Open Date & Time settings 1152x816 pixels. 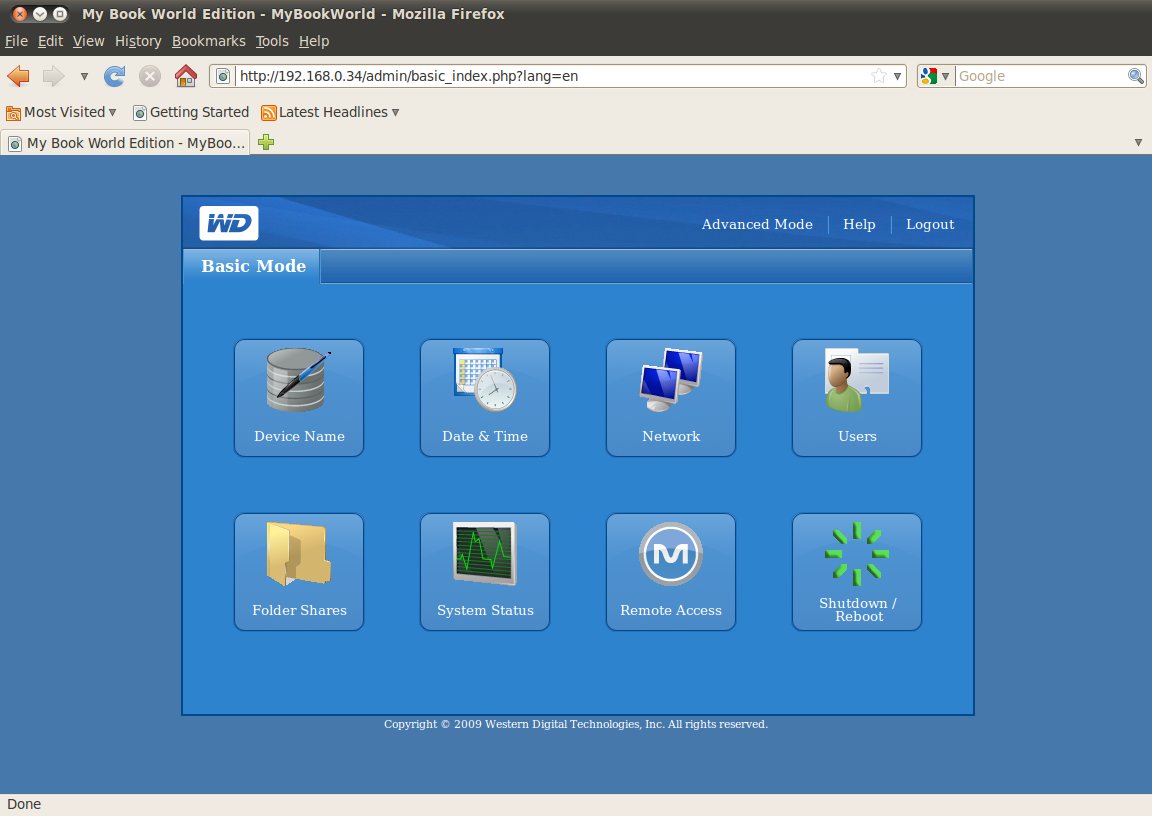(484, 397)
